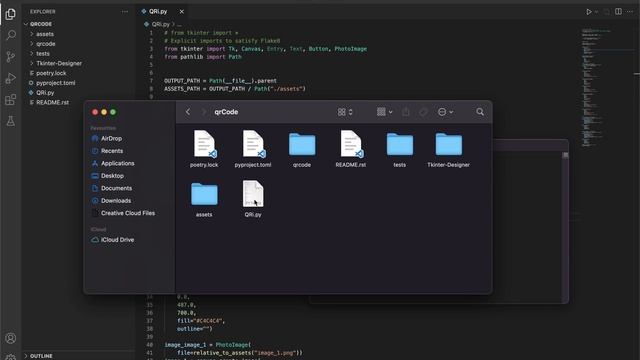Open Finder action menu with ellipsis circle
The height and width of the screenshot is (360, 640).
(x=445, y=112)
